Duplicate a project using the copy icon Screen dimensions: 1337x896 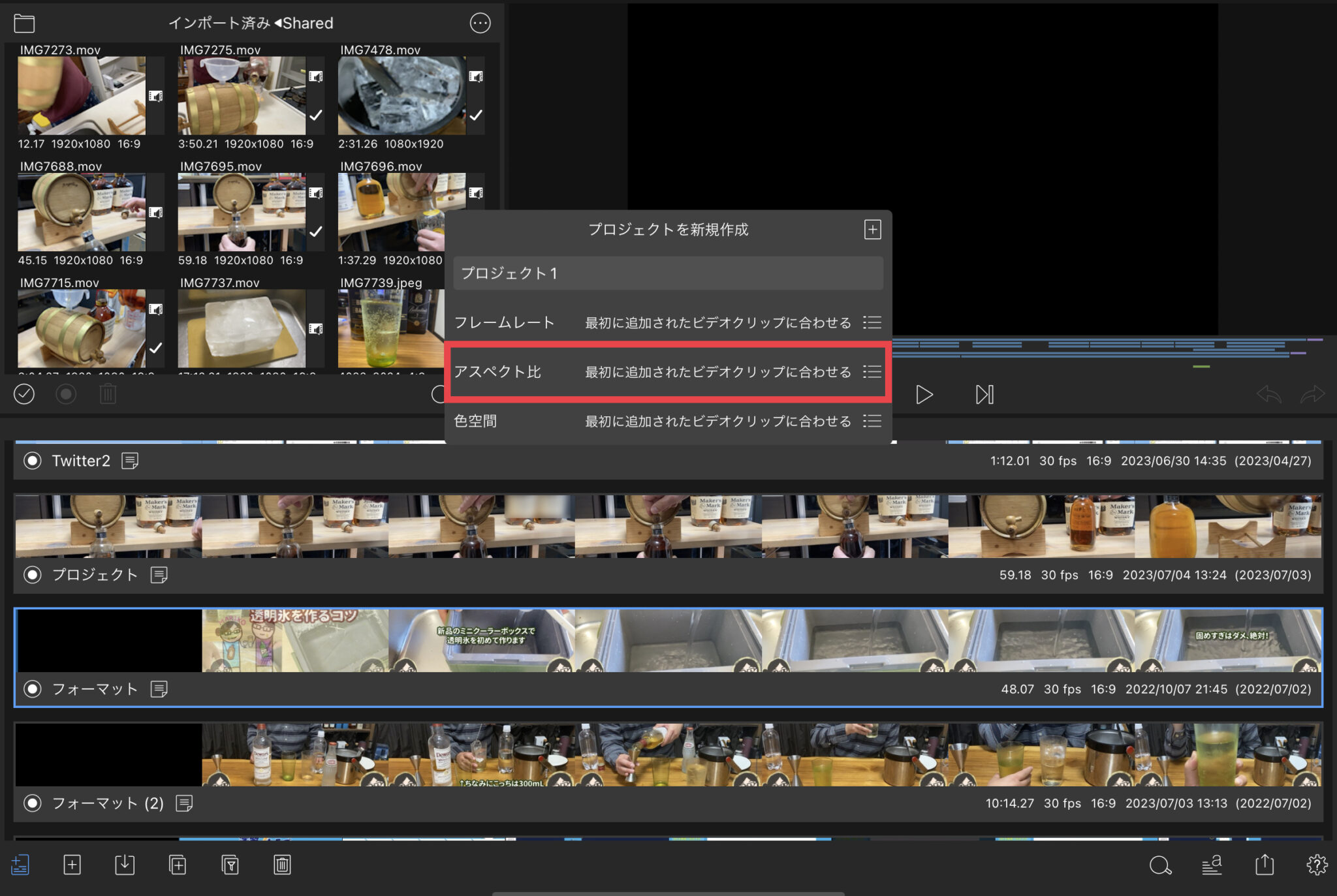(177, 865)
